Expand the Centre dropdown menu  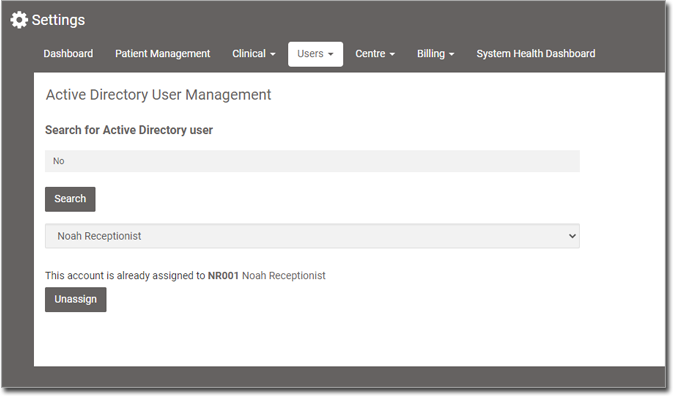375,54
